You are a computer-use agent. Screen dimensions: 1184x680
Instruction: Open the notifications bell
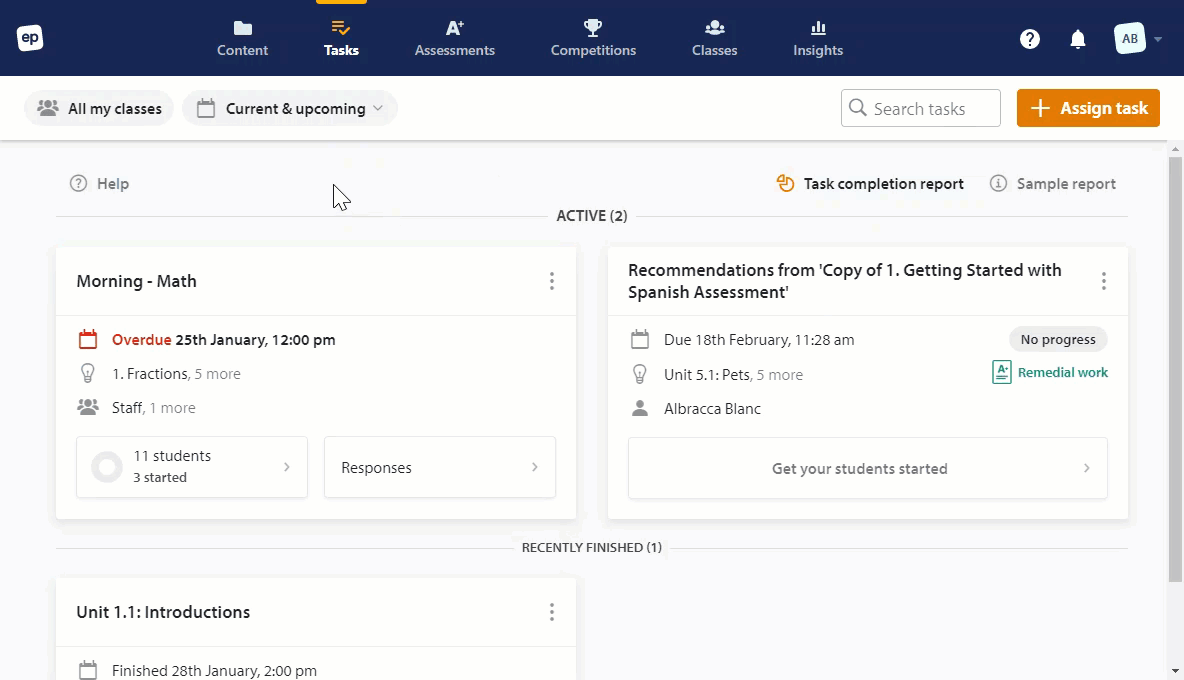(1078, 39)
